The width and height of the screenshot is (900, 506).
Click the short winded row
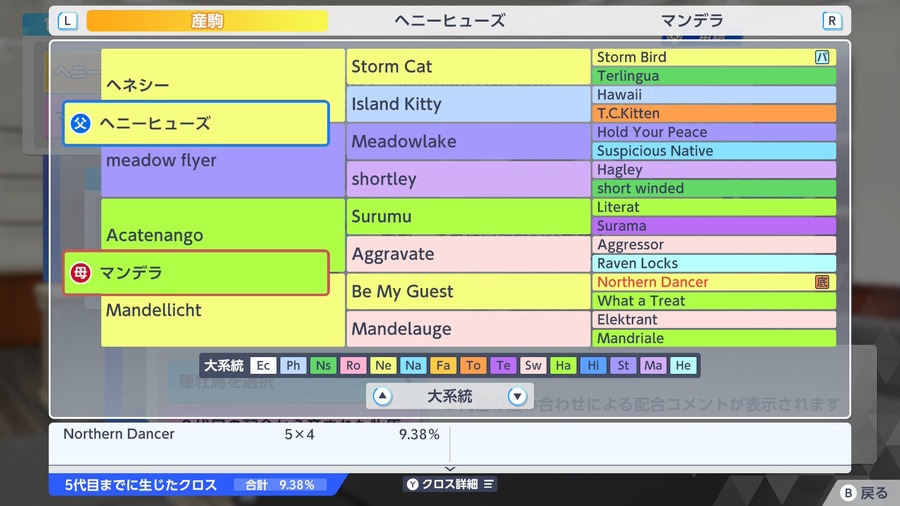coord(714,188)
